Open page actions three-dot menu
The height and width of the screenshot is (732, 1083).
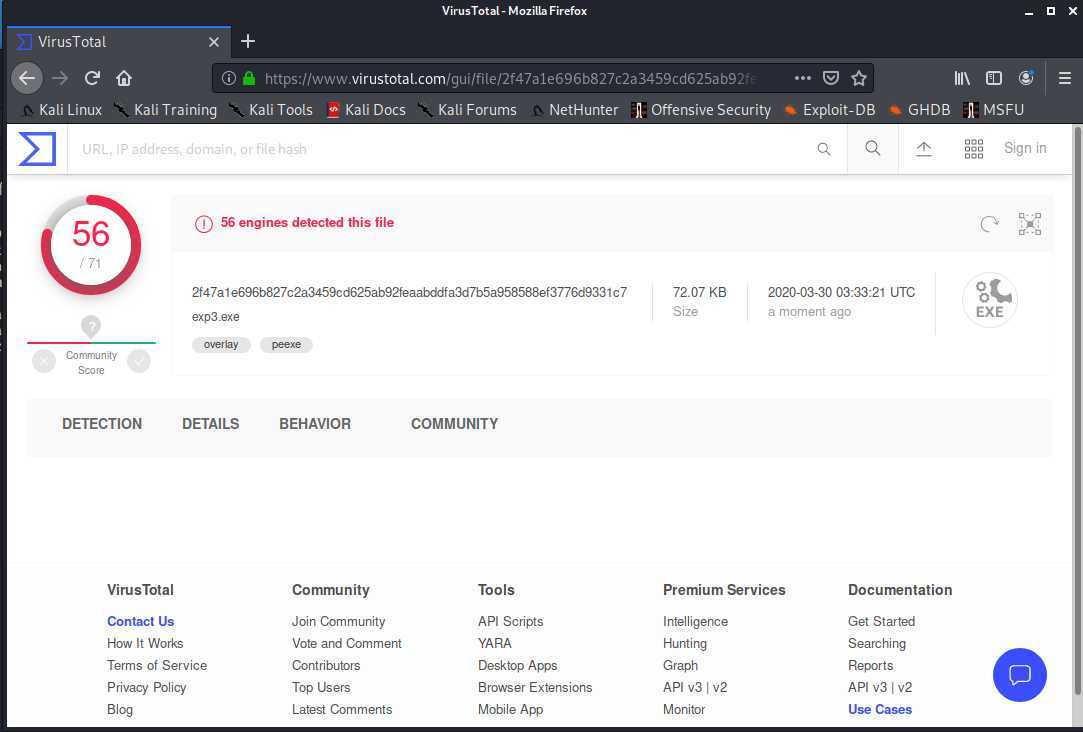click(x=803, y=78)
